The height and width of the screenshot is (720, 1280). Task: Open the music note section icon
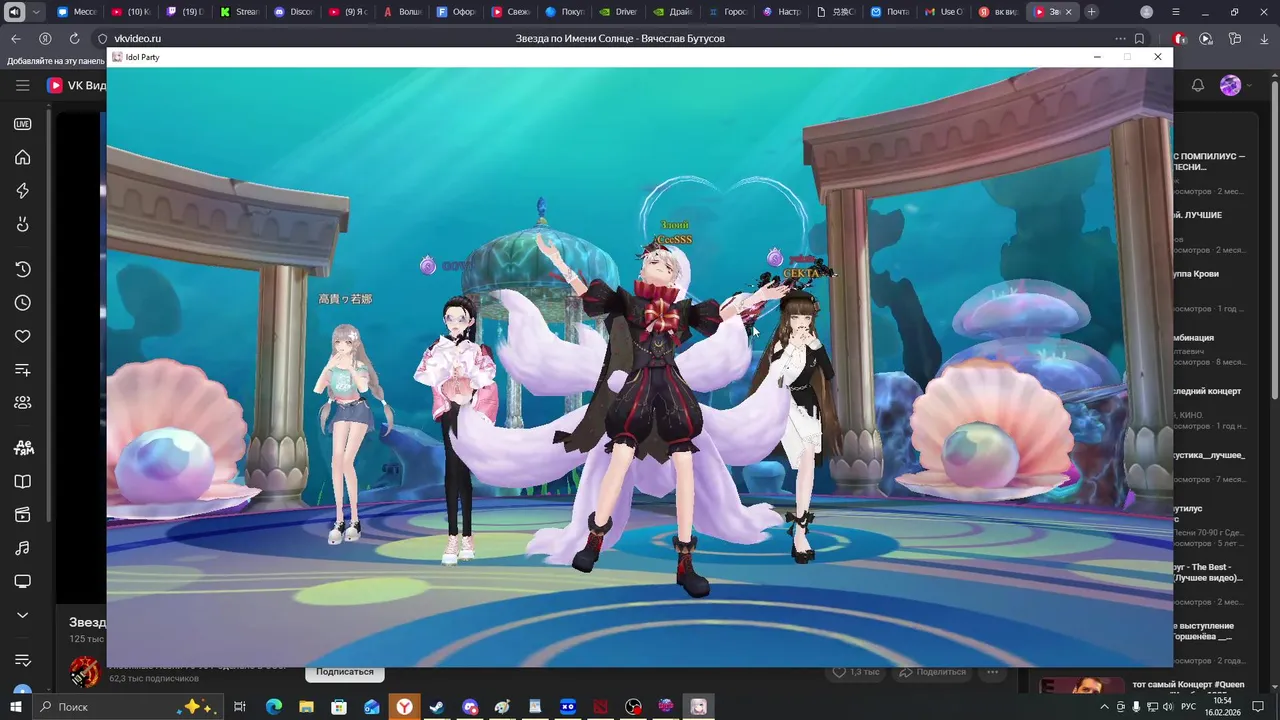click(x=22, y=548)
